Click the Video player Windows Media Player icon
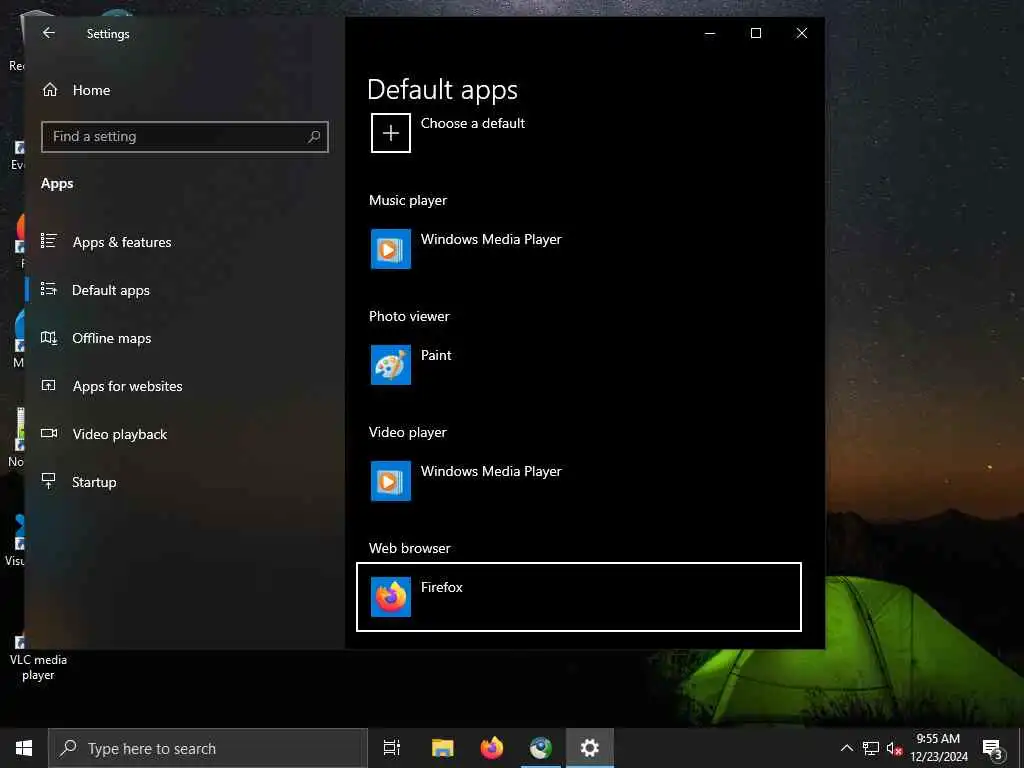Screen dimensions: 1024x768 [391, 481]
